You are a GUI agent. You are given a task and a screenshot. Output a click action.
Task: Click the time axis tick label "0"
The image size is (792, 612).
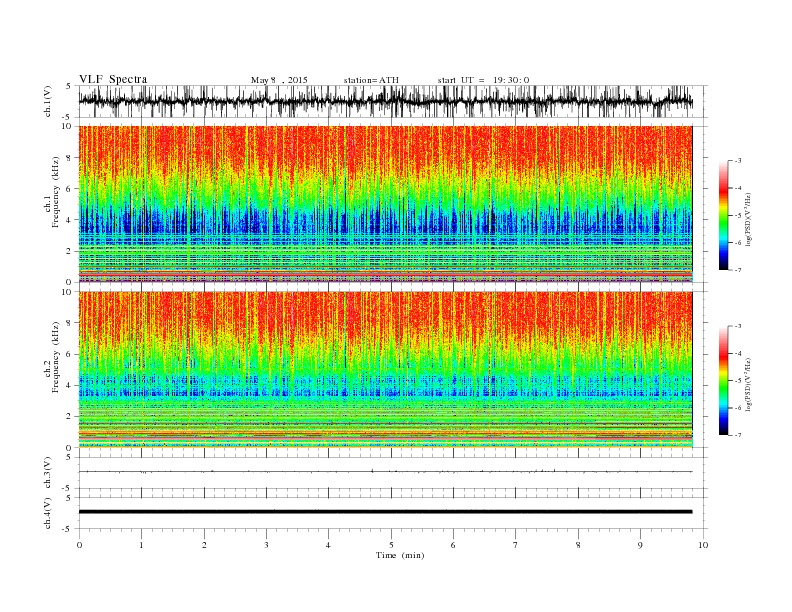pyautogui.click(x=79, y=545)
